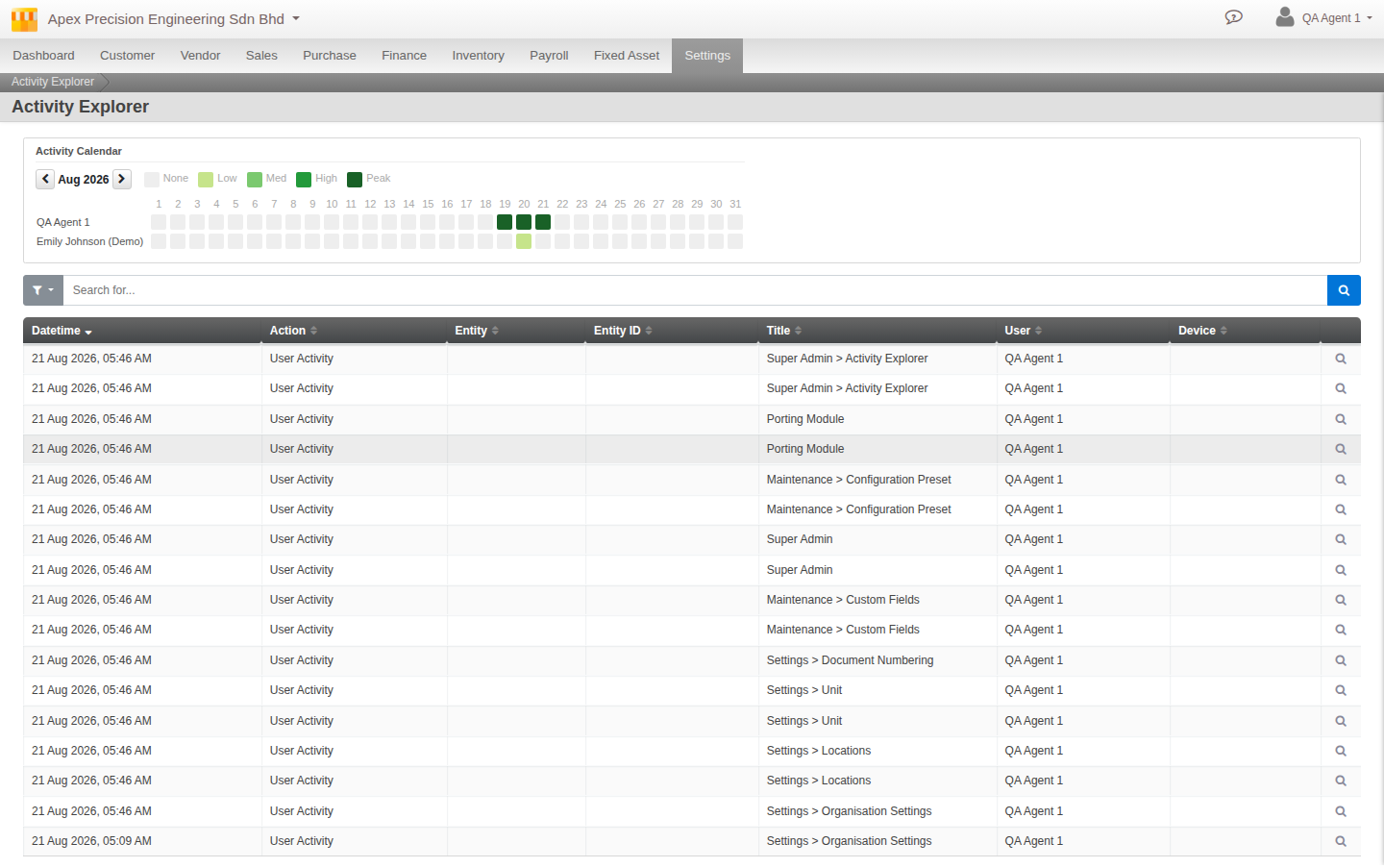1384x868 pixels.
Task: Open the QA Agent 1 user menu
Action: 1337,18
